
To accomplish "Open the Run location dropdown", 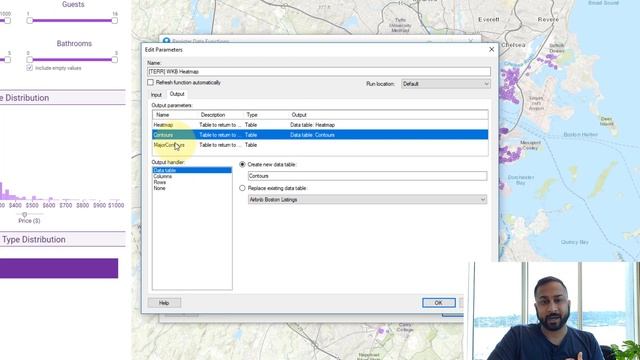I will click(x=446, y=84).
